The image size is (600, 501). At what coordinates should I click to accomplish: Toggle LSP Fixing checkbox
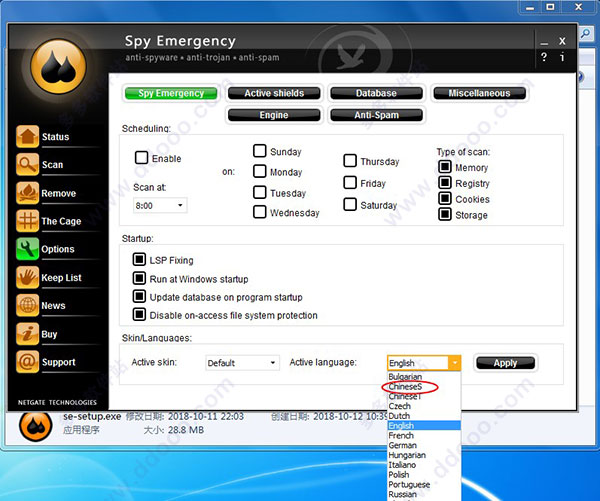pos(139,259)
